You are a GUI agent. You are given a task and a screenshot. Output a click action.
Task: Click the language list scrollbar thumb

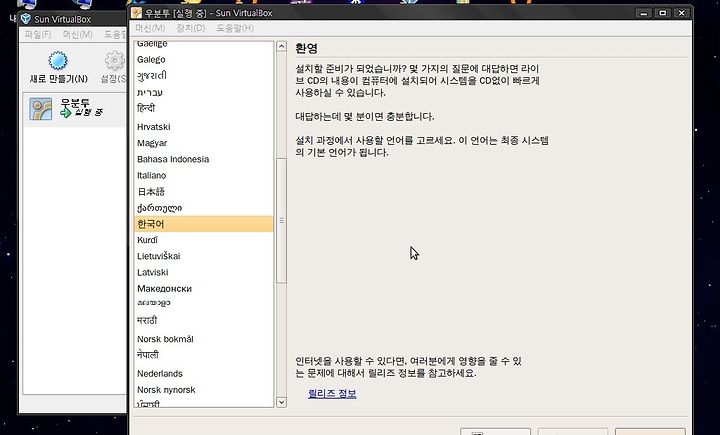click(x=281, y=220)
